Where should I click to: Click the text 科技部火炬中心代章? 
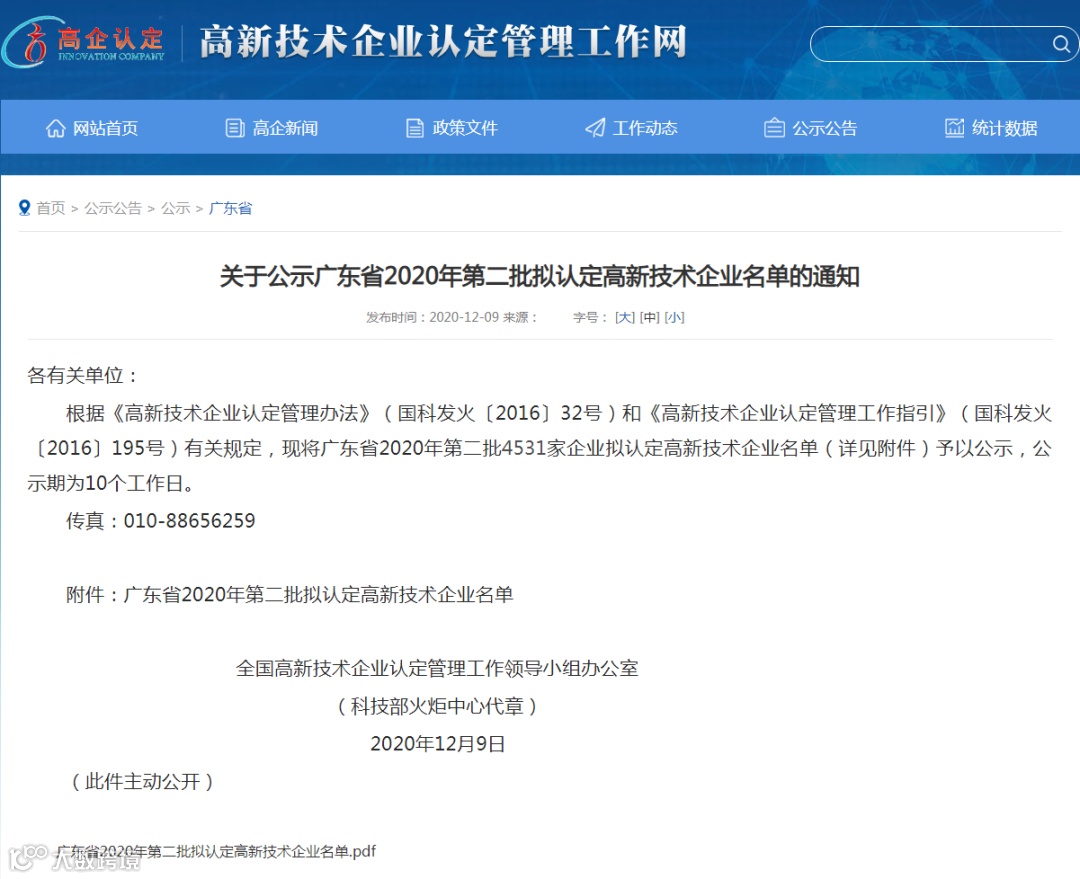click(x=437, y=706)
